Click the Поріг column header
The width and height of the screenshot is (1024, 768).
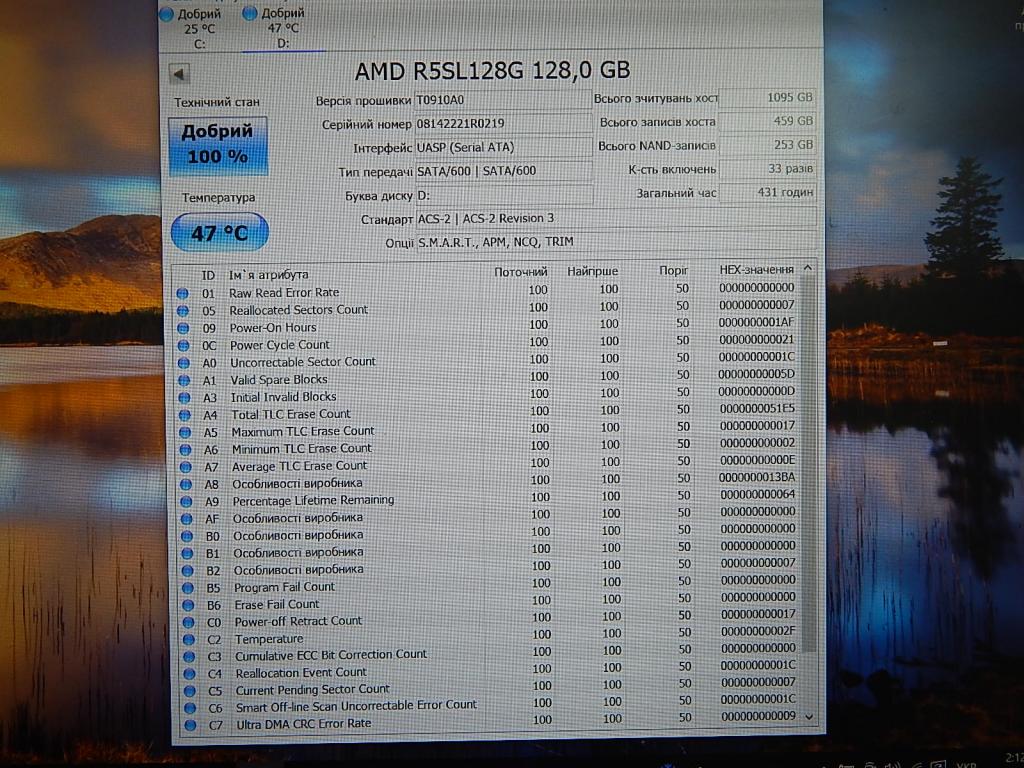tap(673, 270)
